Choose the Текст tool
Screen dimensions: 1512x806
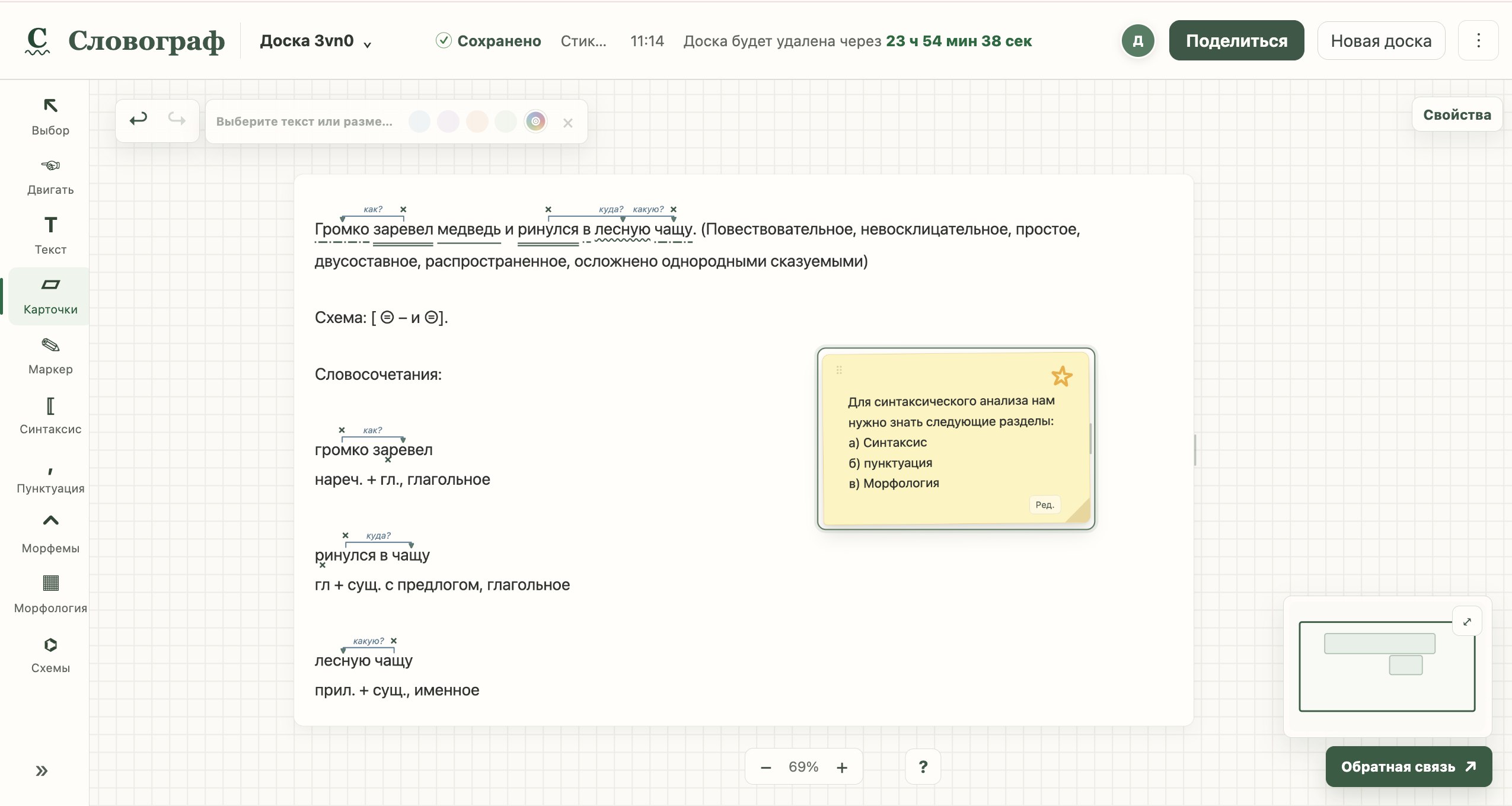pos(50,235)
